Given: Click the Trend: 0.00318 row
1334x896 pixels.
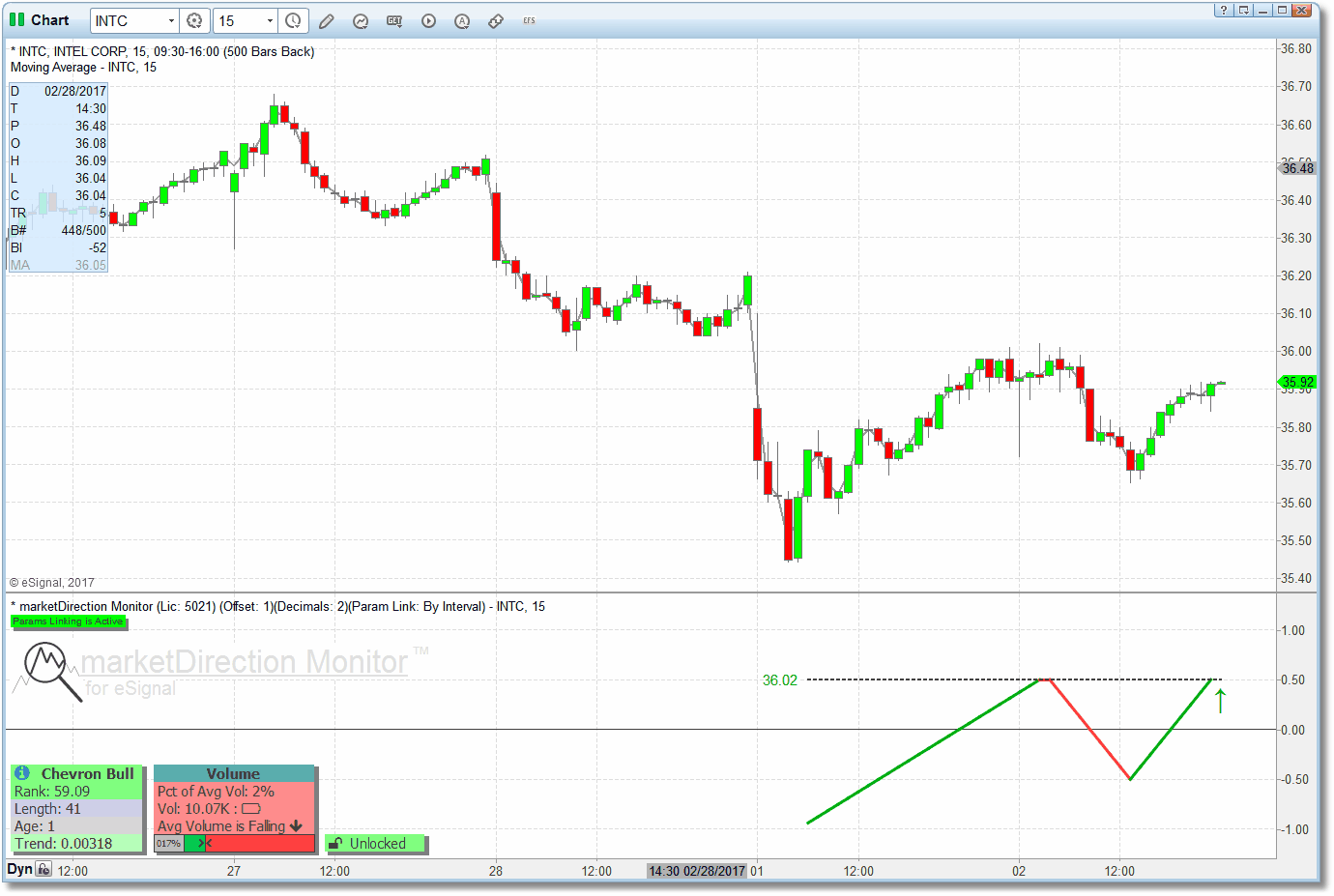Looking at the screenshot, I should click(x=76, y=843).
